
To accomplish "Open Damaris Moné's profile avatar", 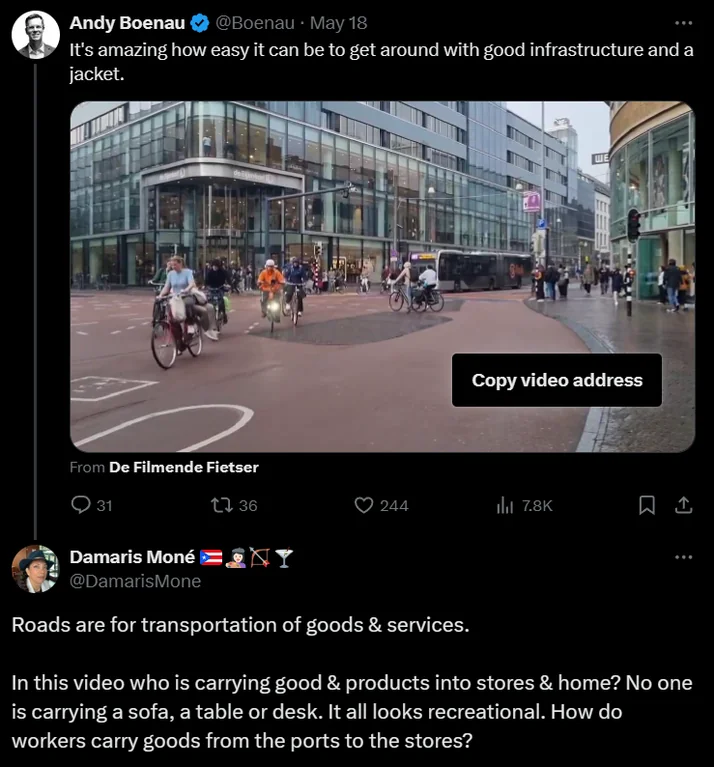I will (35, 569).
